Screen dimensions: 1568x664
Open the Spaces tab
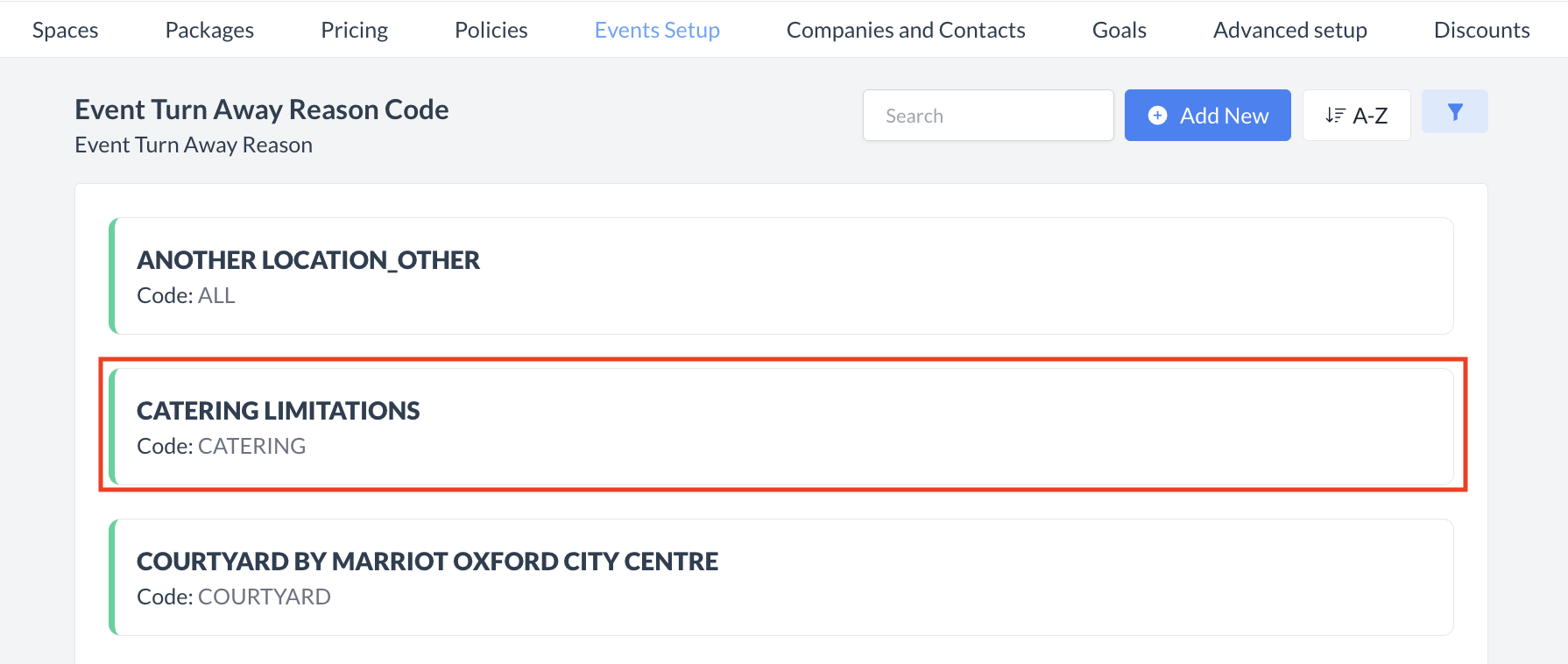(x=66, y=30)
